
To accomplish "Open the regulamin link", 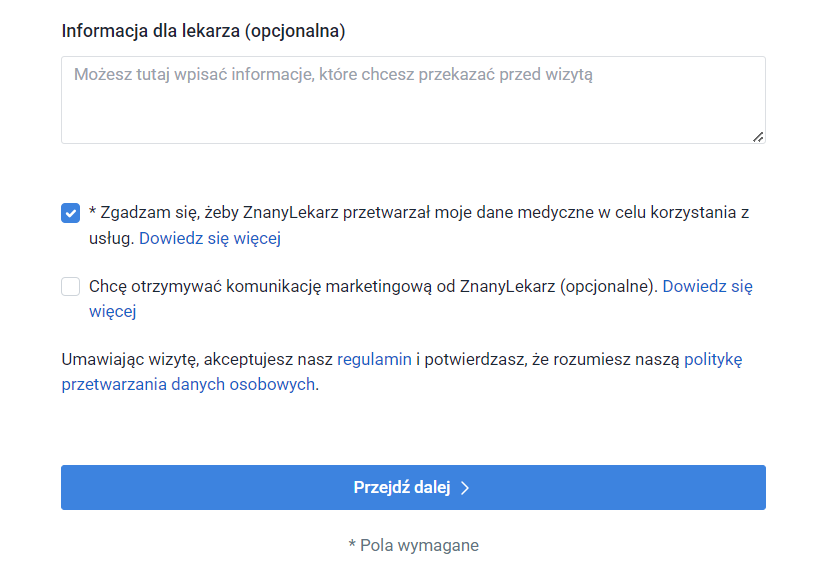I will click(374, 359).
